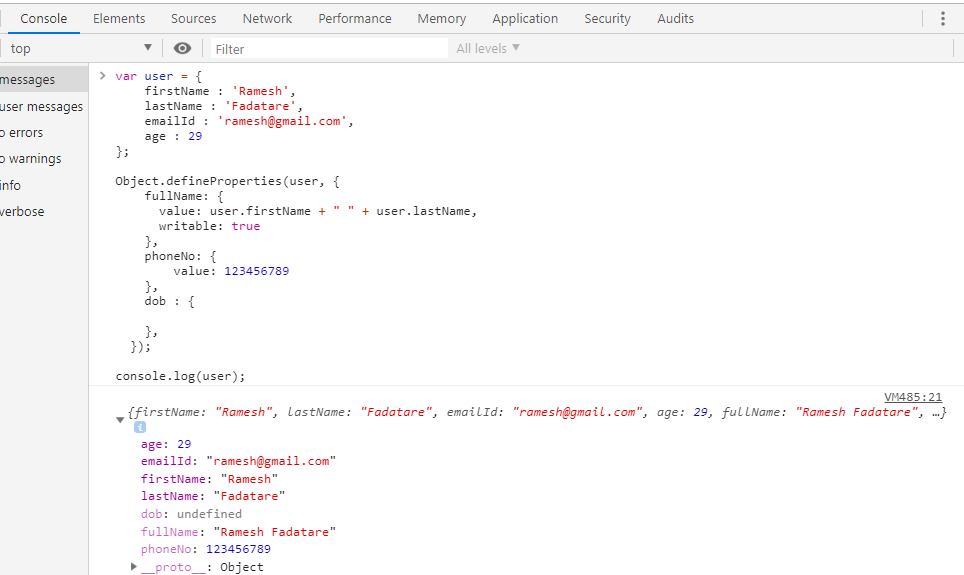Click the 'writable: true' code line
The height and width of the screenshot is (575, 964).
coord(209,226)
